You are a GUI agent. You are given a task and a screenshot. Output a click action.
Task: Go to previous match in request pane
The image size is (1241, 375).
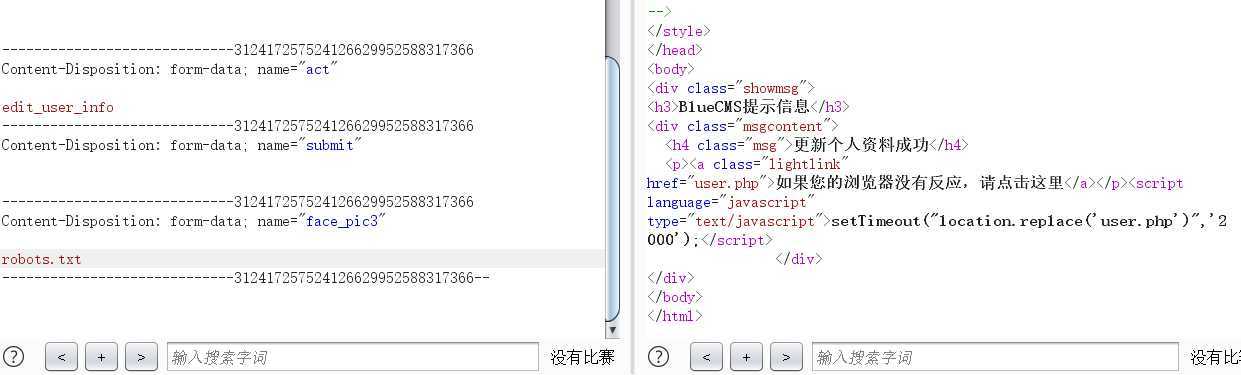[x=61, y=357]
